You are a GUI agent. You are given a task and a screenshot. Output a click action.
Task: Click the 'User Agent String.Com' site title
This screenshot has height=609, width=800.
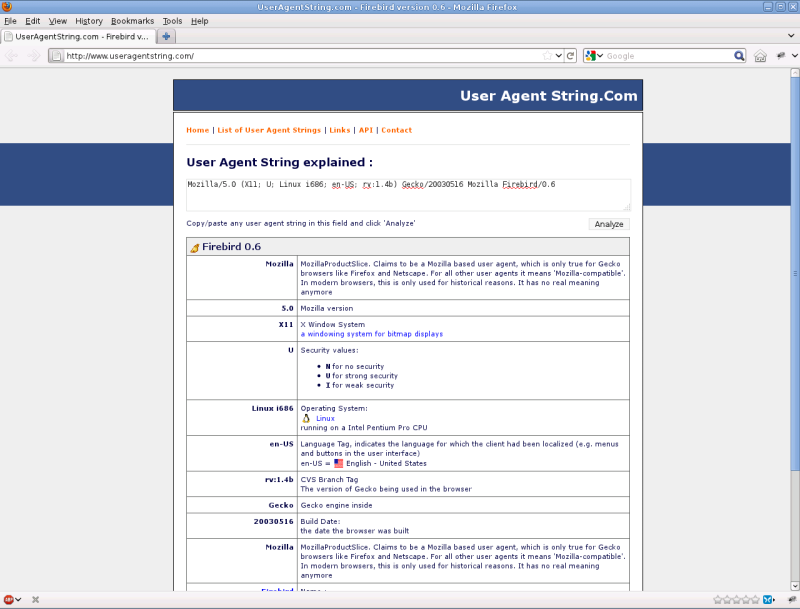(548, 96)
